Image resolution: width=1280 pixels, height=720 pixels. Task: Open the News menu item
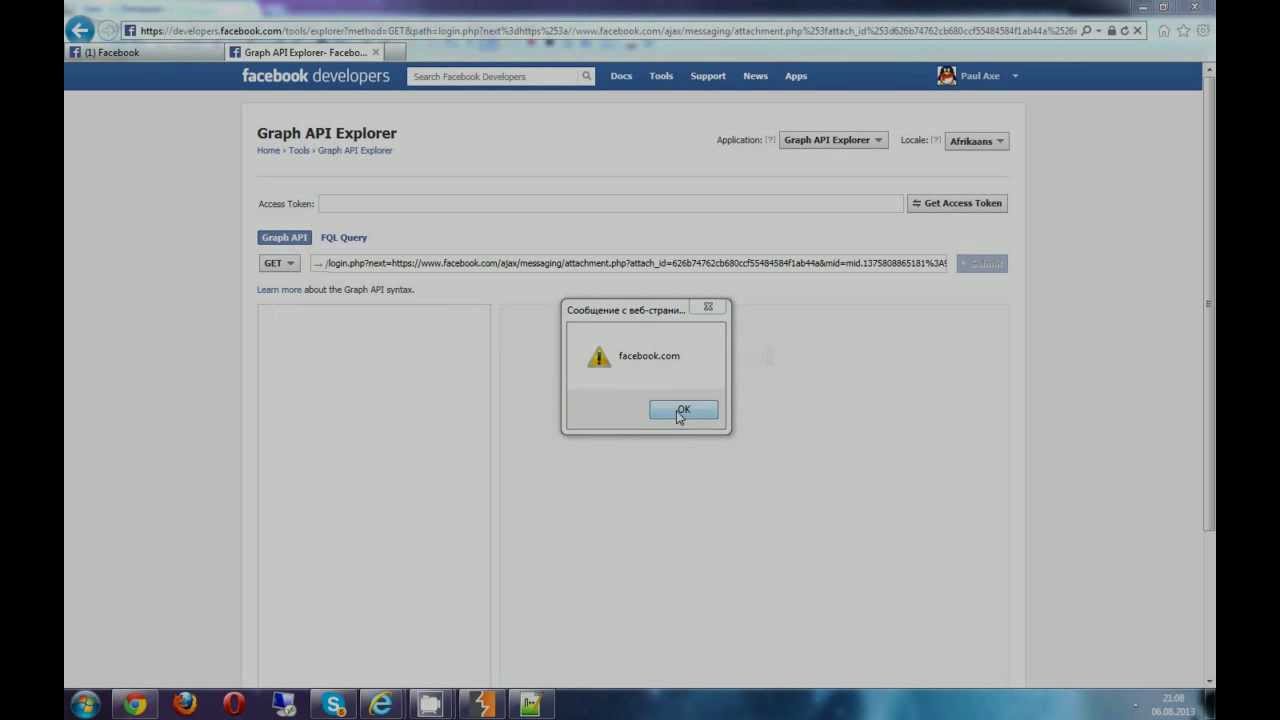[755, 76]
